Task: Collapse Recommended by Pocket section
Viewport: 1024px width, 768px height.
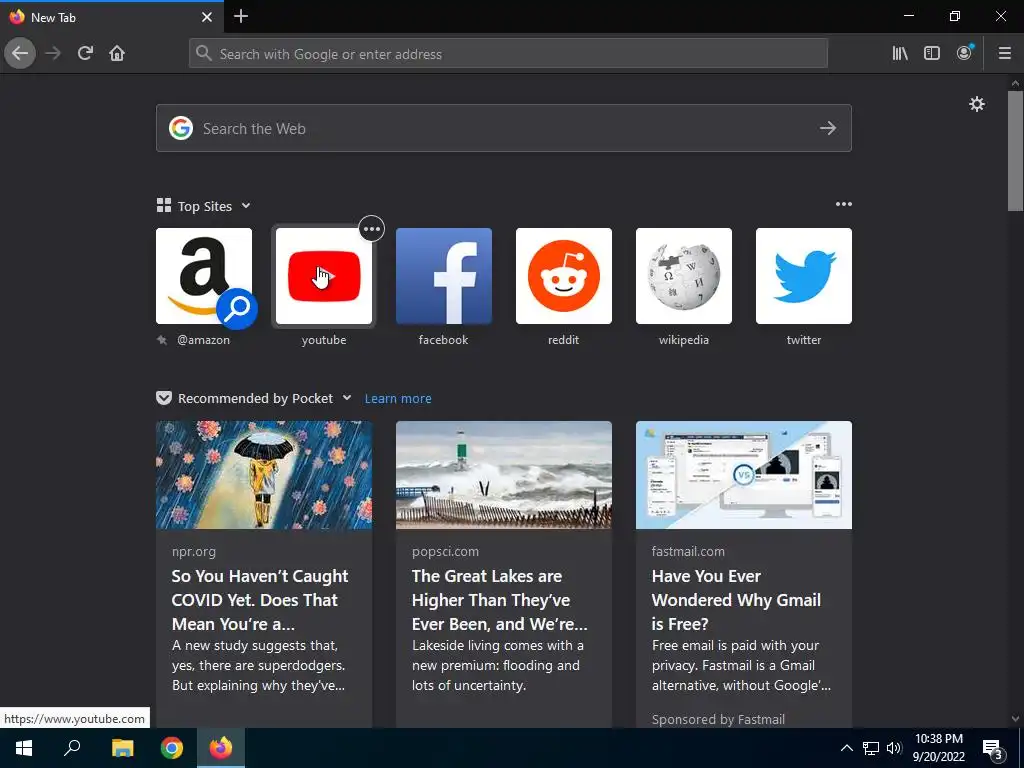Action: [x=347, y=398]
